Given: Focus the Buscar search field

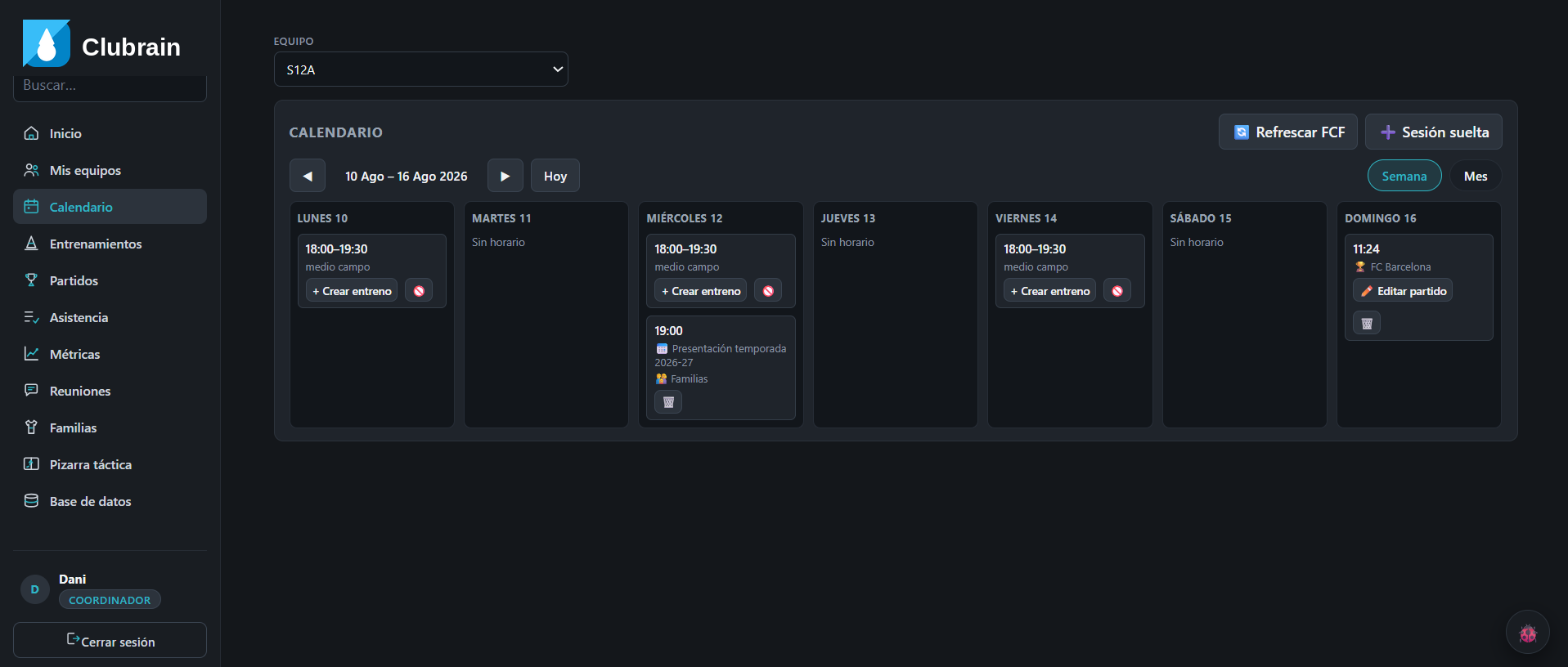Looking at the screenshot, I should coord(110,87).
